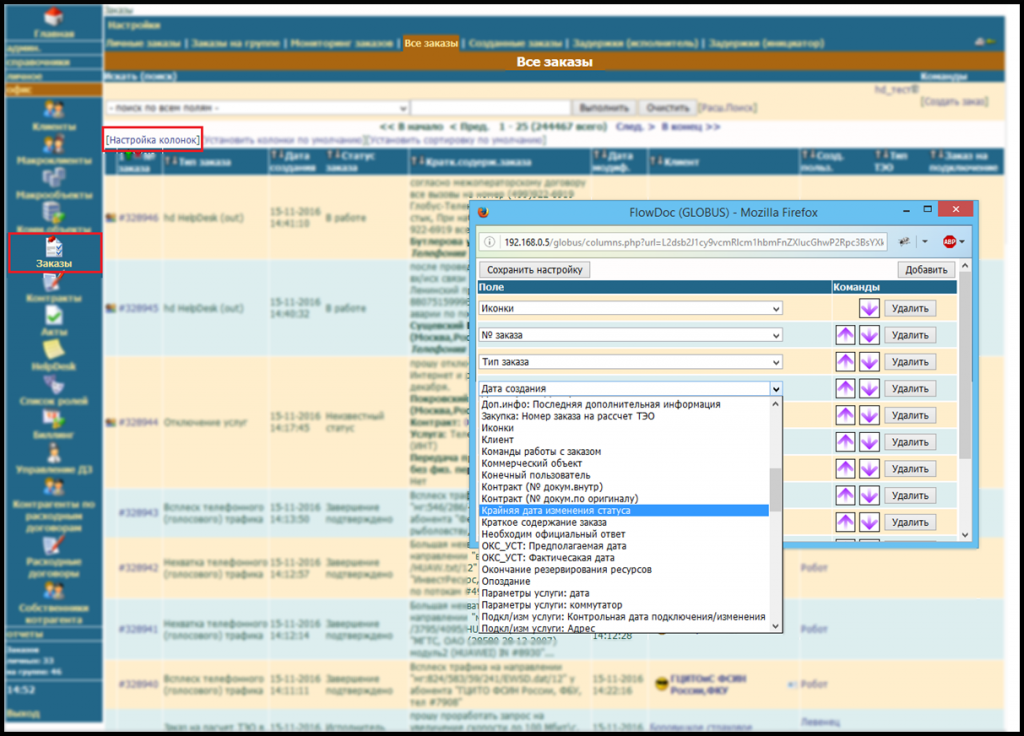The width and height of the screenshot is (1024, 736).
Task: Open the Заказы section in the sidebar
Action: tap(54, 253)
